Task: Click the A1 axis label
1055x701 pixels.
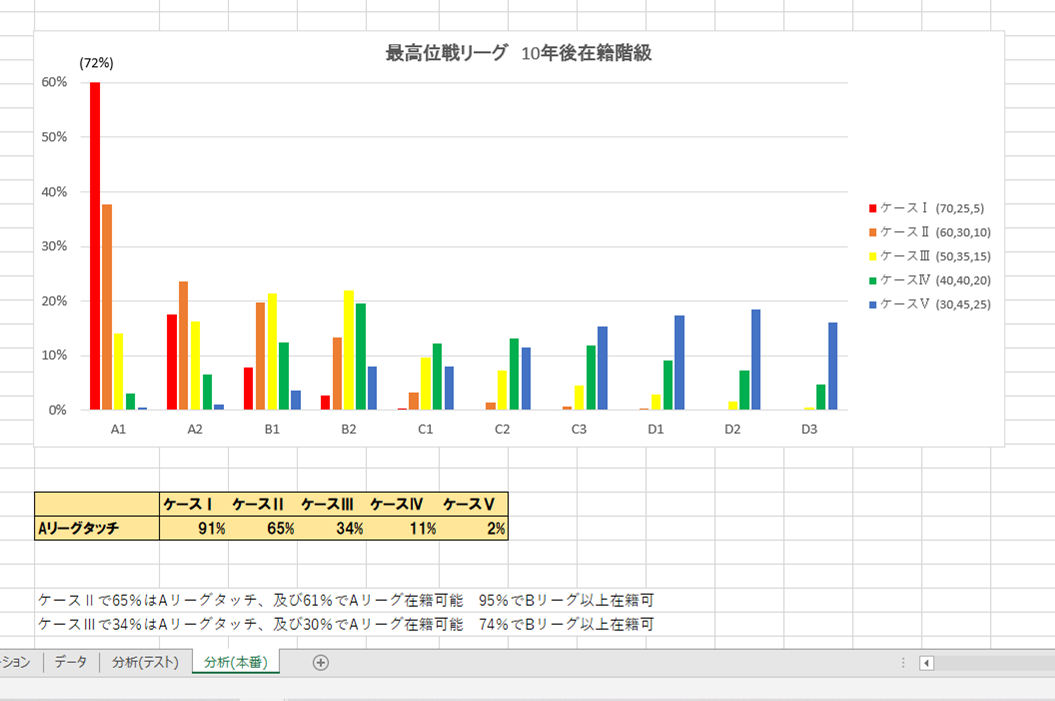Action: pos(118,429)
